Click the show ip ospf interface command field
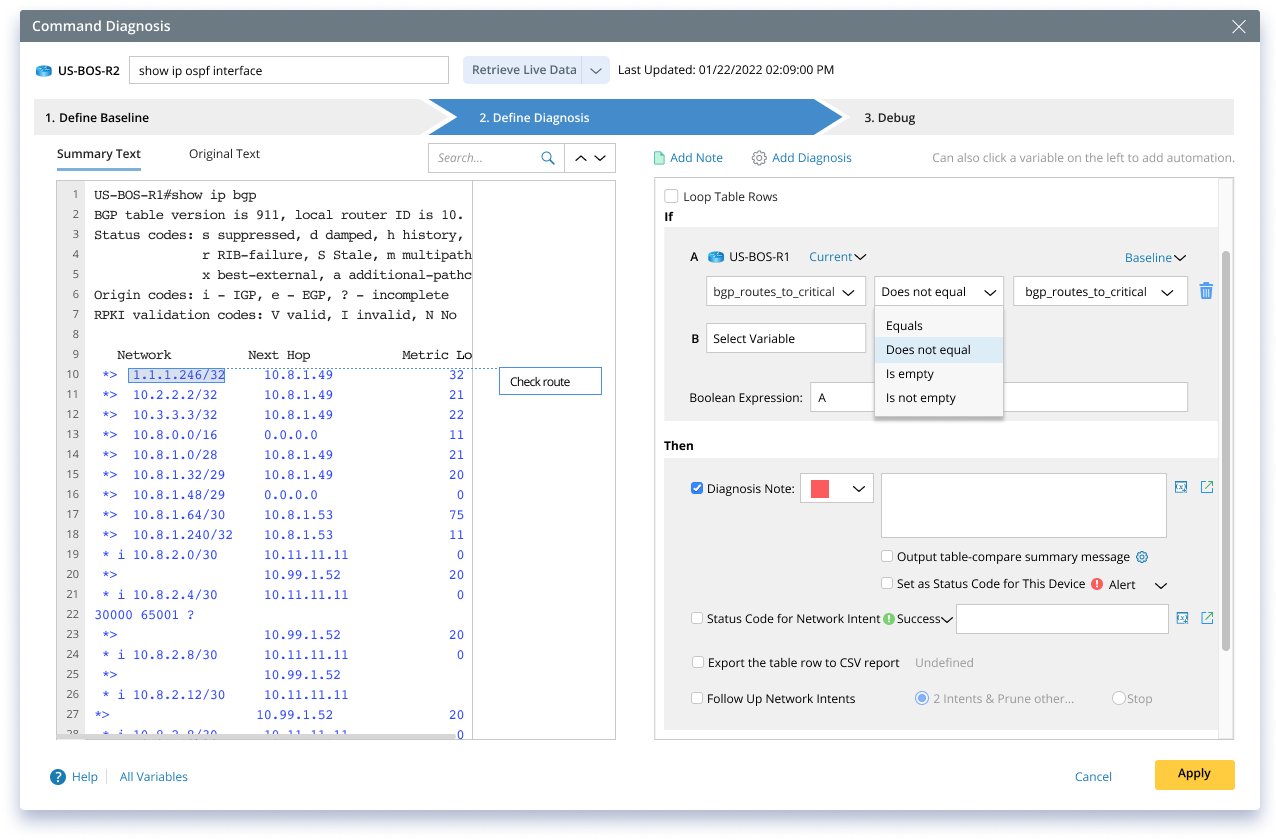 [x=289, y=70]
